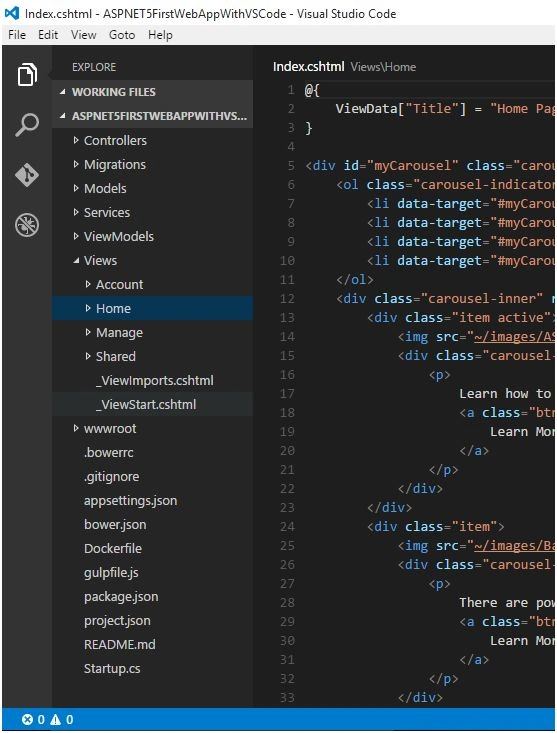Open the Debug bug icon in activity bar
The width and height of the screenshot is (557, 733).
click(27, 225)
